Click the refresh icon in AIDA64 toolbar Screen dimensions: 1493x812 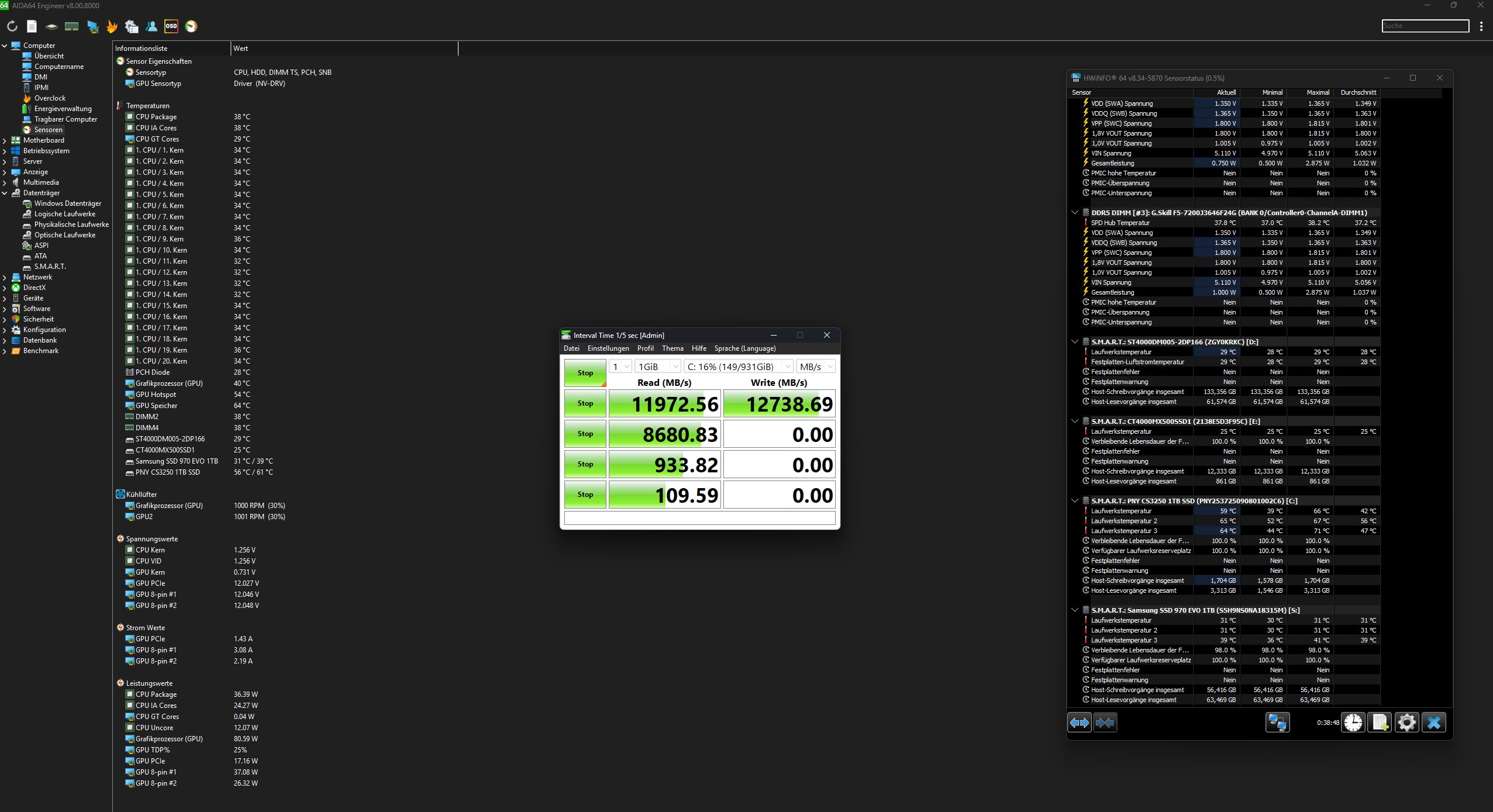click(x=12, y=26)
